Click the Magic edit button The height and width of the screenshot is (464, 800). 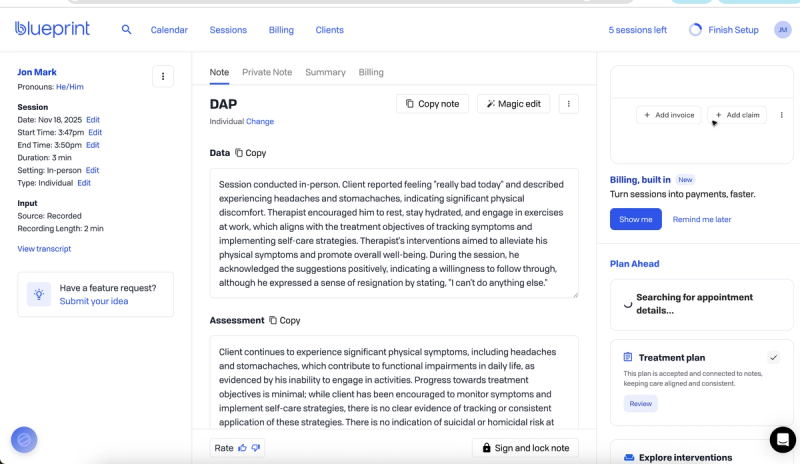(513, 104)
